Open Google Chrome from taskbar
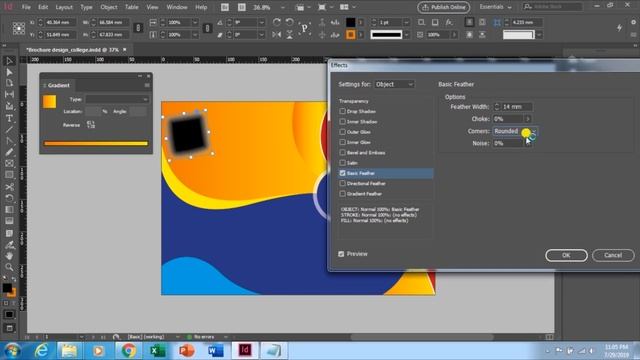The width and height of the screenshot is (640, 360). [x=128, y=351]
